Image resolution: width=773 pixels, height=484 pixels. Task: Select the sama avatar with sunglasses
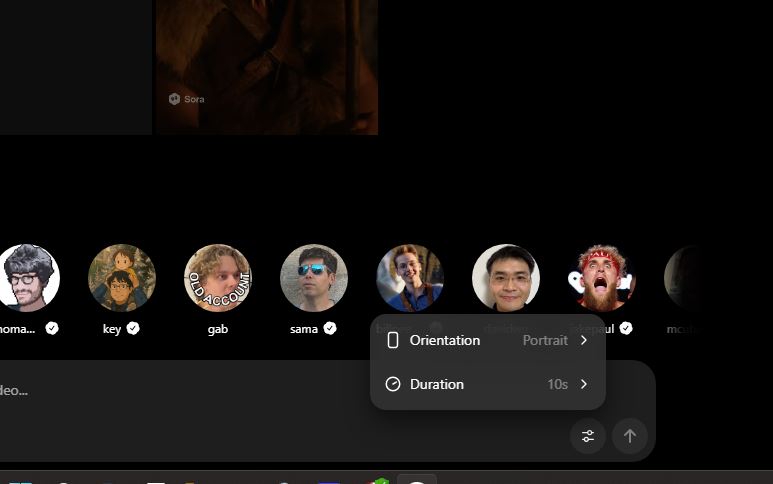point(314,278)
